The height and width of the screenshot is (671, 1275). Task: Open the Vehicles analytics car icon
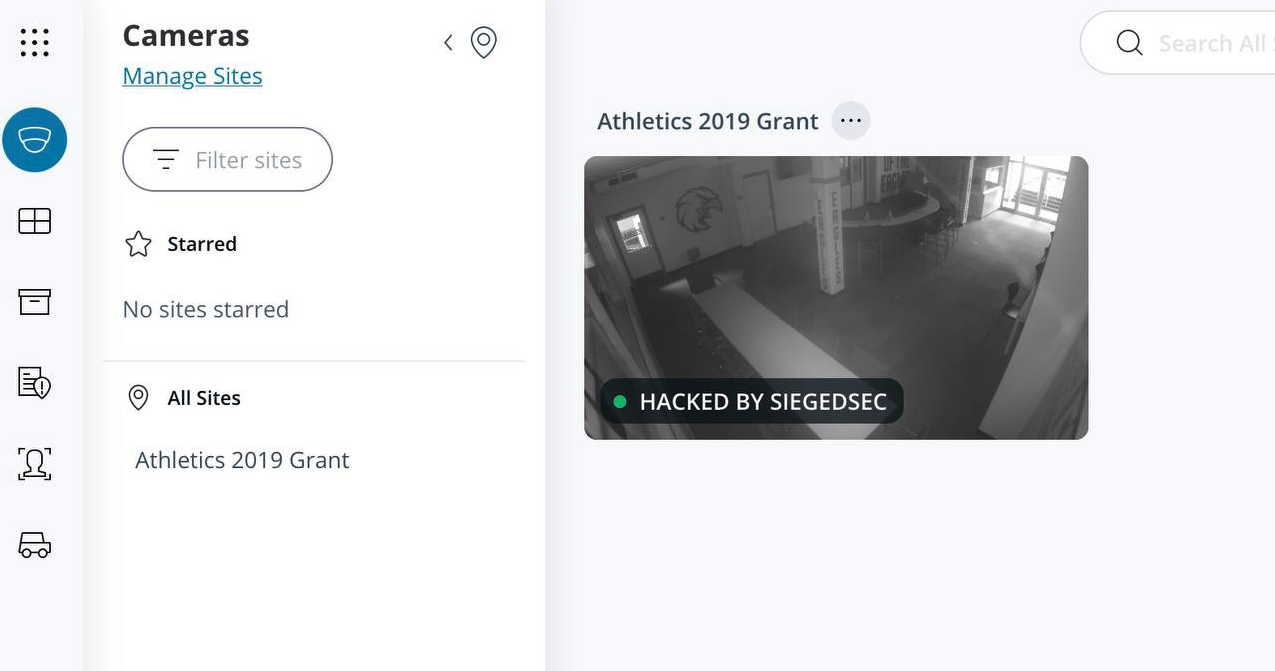tap(35, 545)
